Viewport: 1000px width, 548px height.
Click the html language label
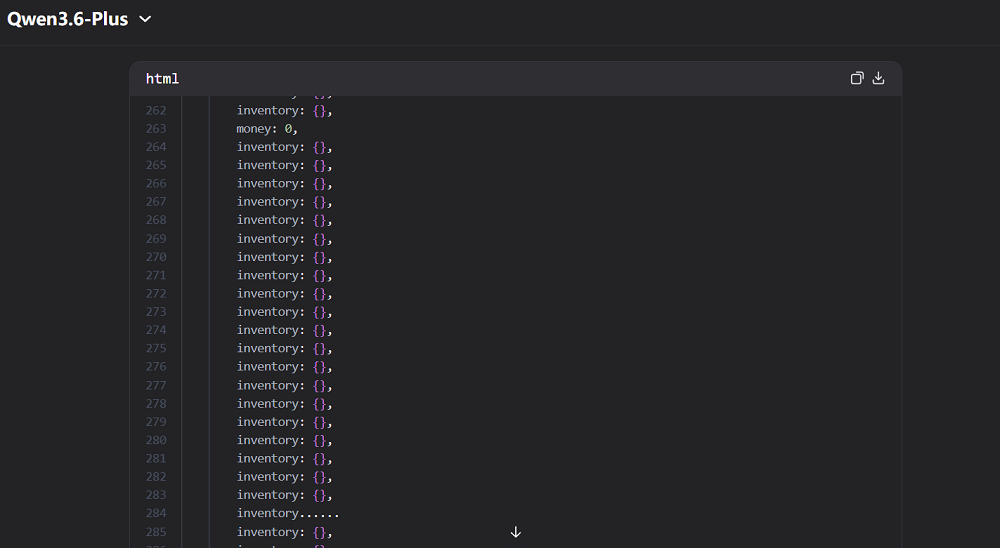point(162,79)
